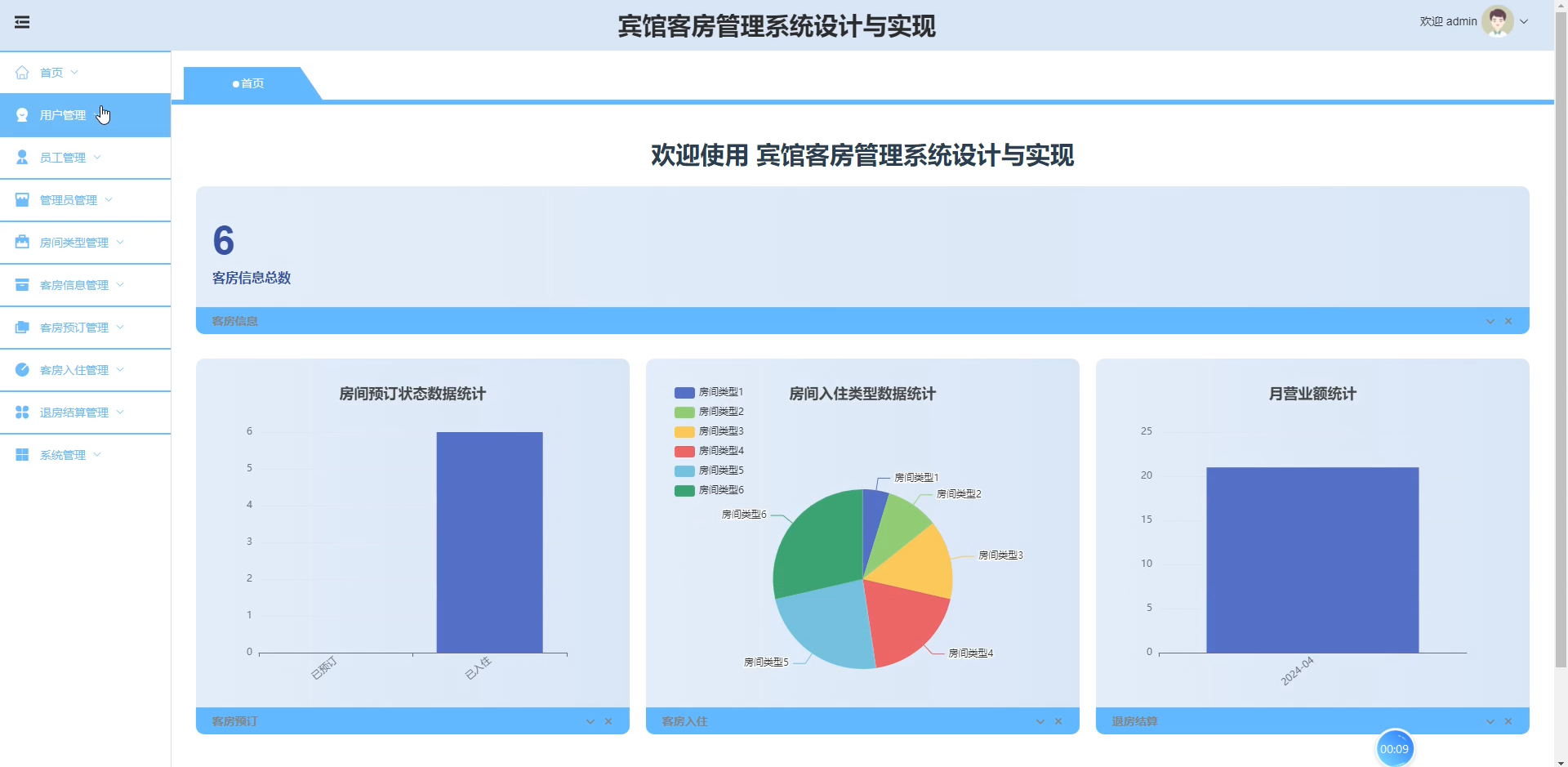The width and height of the screenshot is (1568, 767).
Task: Expand the 房间类型管理 menu chevron
Action: point(120,242)
